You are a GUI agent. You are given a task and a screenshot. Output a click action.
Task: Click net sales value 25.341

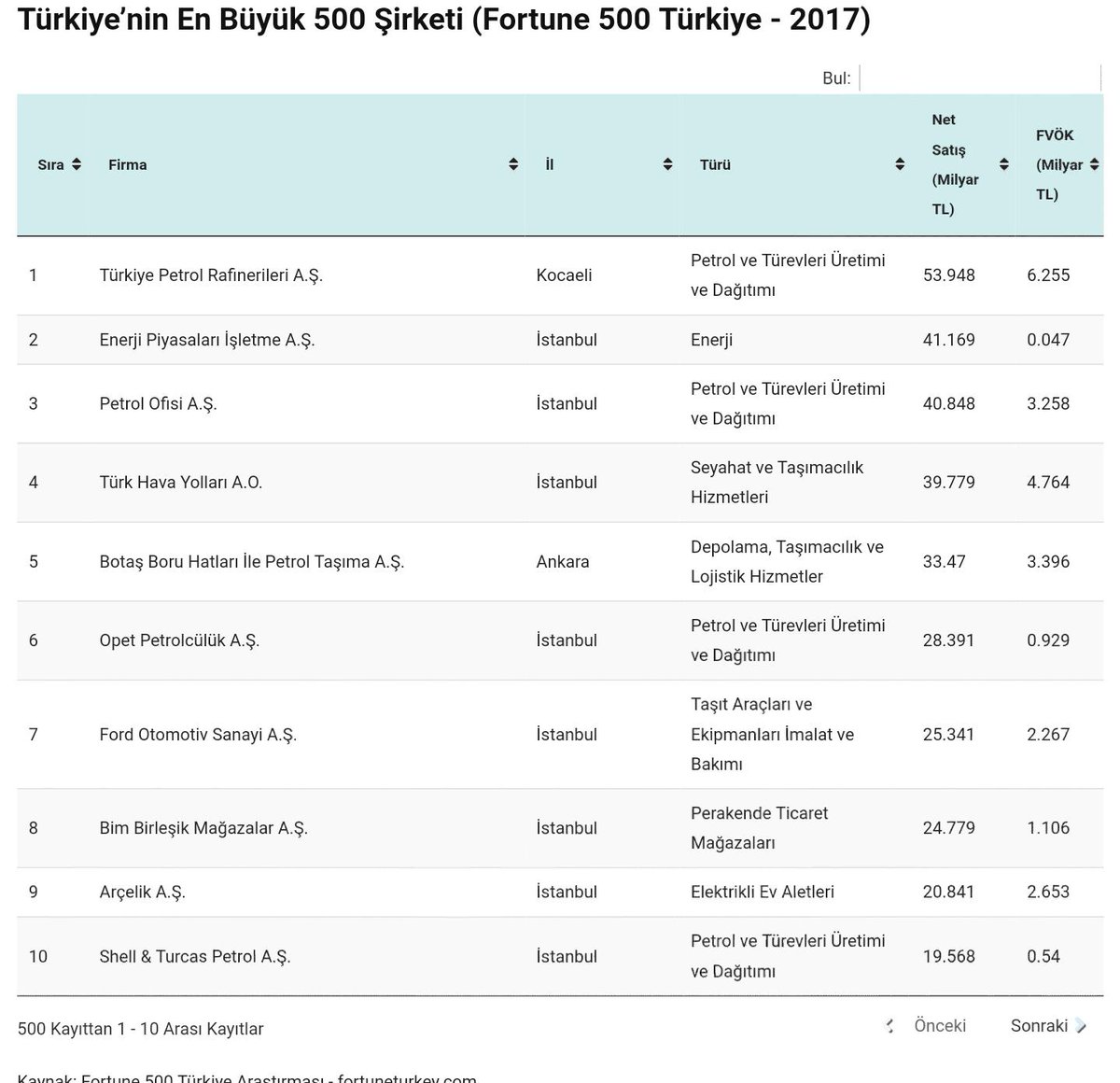949,735
